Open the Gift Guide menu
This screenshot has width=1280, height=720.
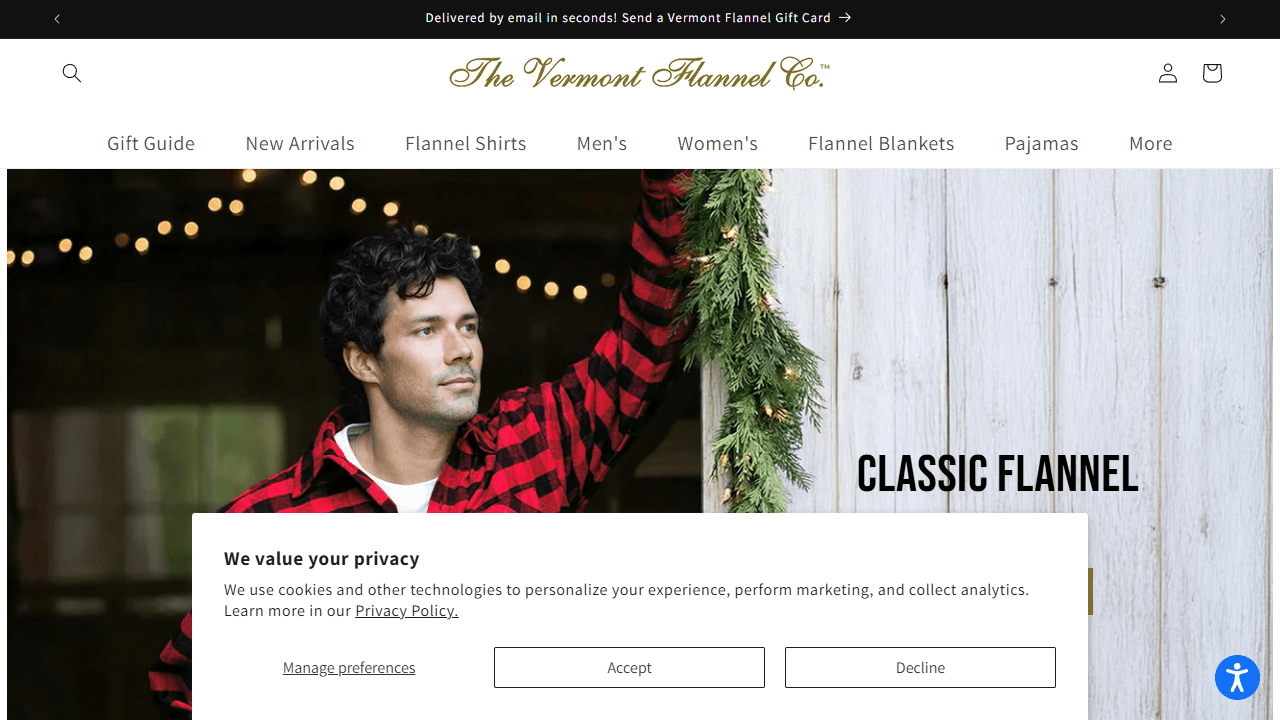tap(151, 143)
